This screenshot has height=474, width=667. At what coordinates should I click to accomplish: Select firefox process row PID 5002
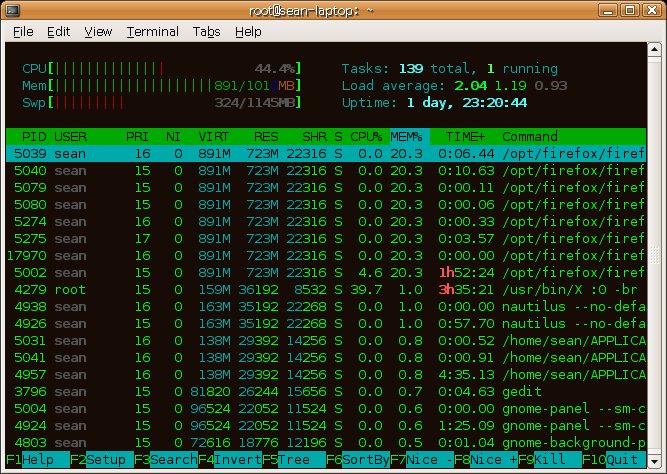click(x=326, y=273)
